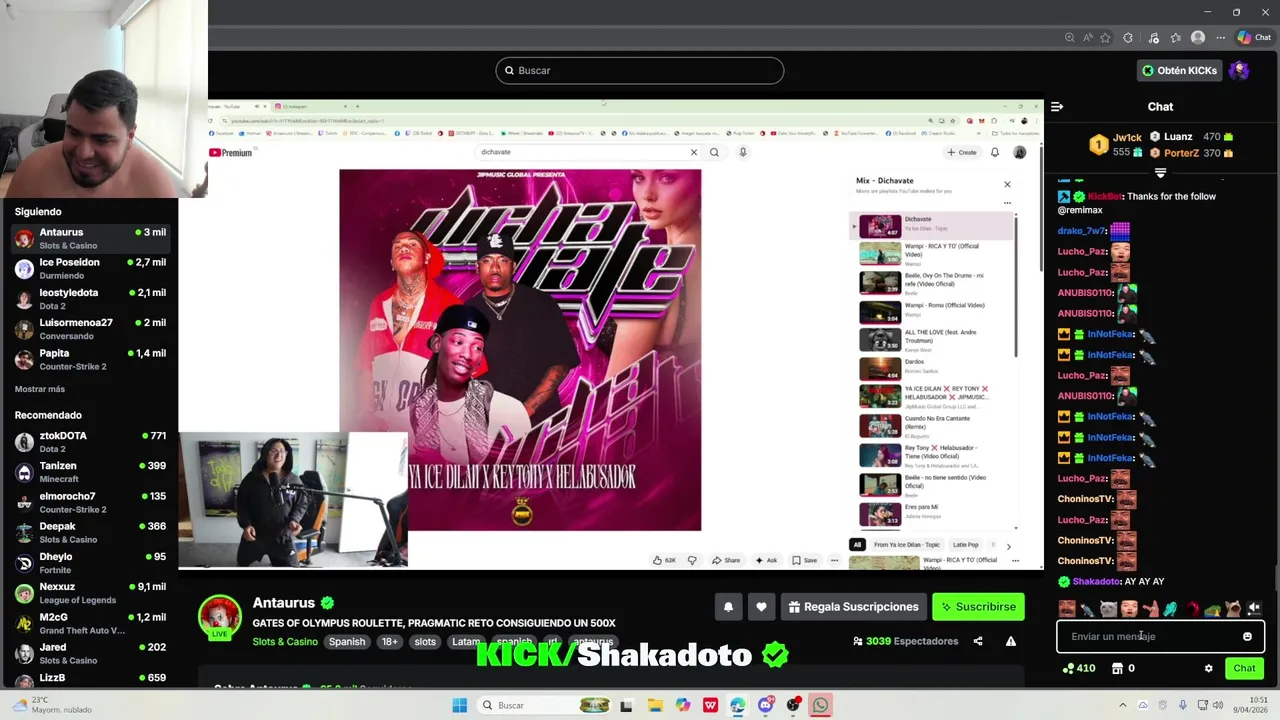Click the YouTube voice search microphone

(743, 152)
